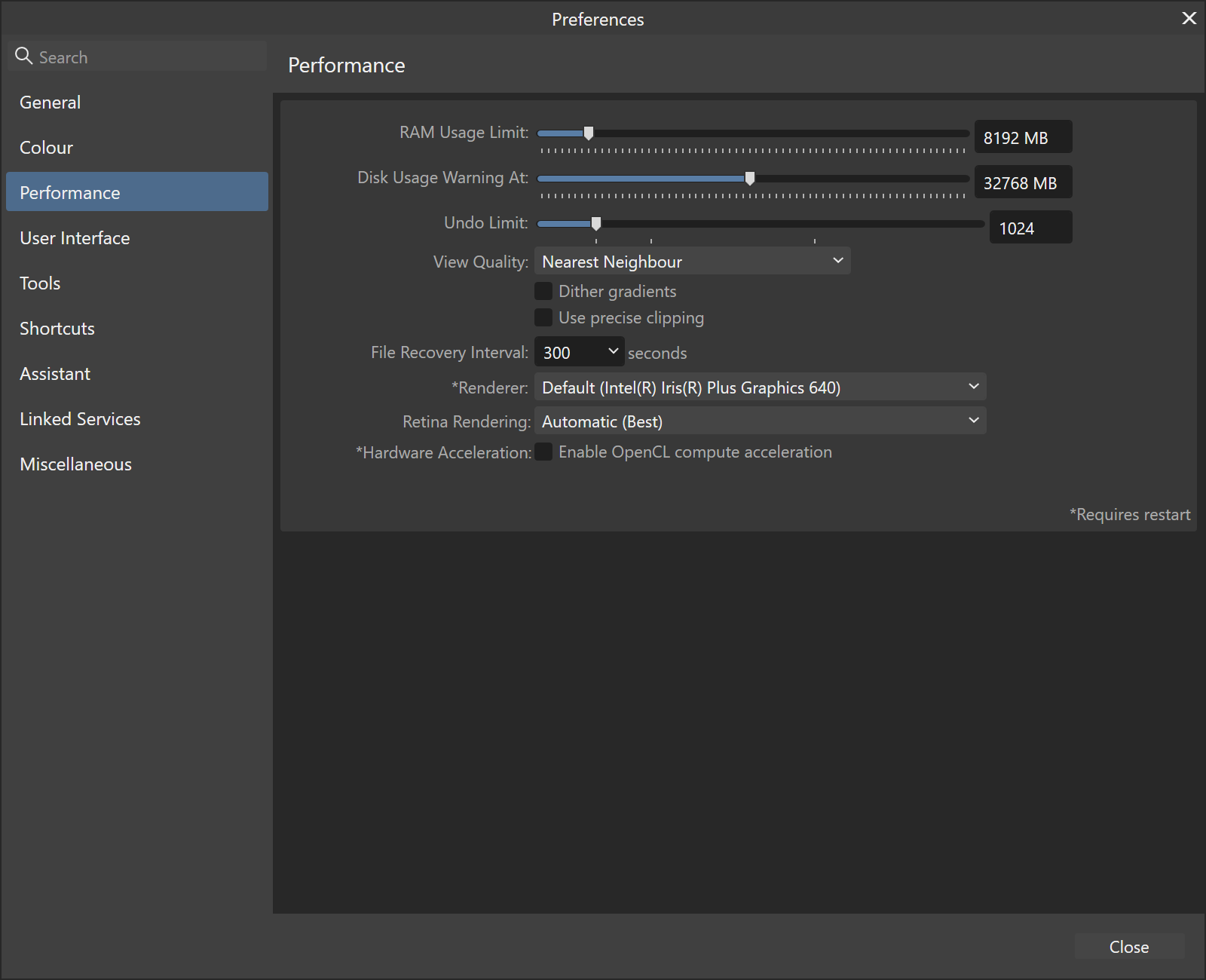
Task: Click the Disk Usage Warning slider handle
Action: tap(750, 179)
